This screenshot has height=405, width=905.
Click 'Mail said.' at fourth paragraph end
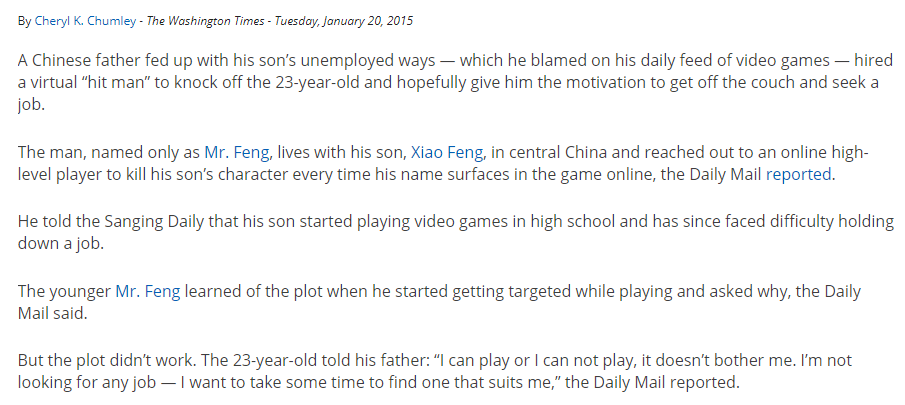(52, 313)
